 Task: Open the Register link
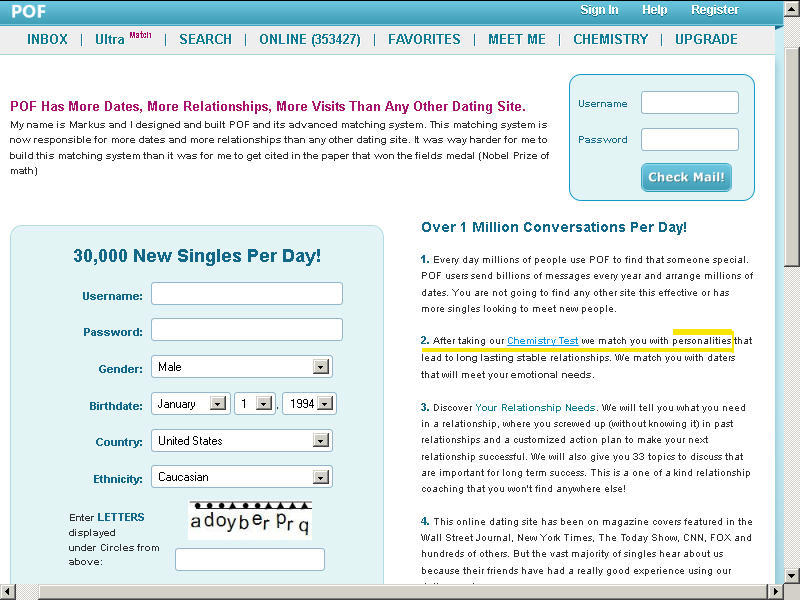click(715, 10)
